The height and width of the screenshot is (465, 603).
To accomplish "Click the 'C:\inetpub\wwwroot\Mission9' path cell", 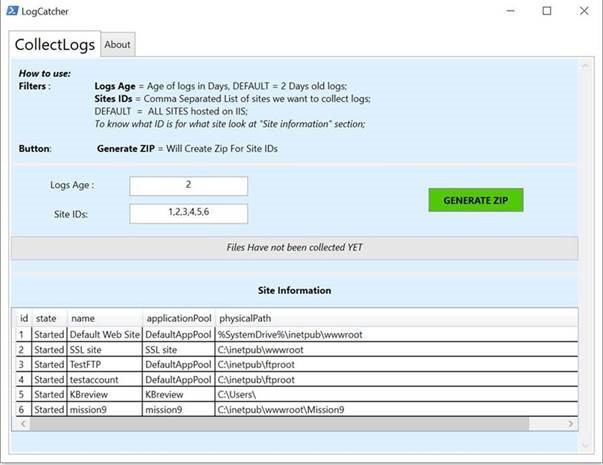I will point(396,410).
